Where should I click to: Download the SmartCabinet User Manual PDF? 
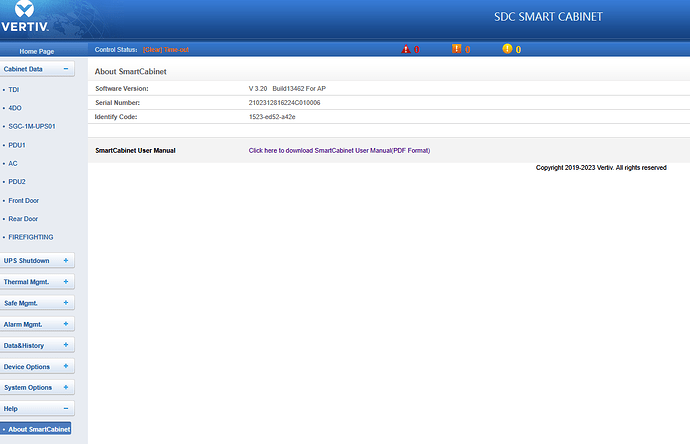point(339,150)
